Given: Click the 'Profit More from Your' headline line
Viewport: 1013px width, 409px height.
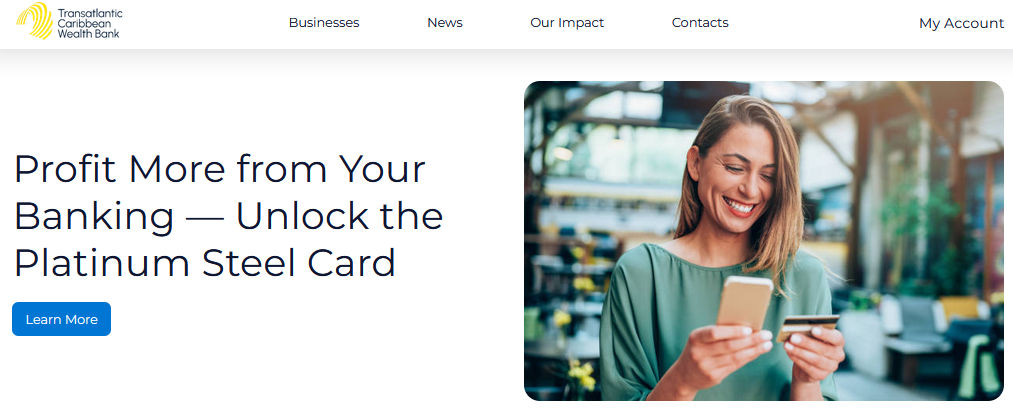Looking at the screenshot, I should (220, 169).
